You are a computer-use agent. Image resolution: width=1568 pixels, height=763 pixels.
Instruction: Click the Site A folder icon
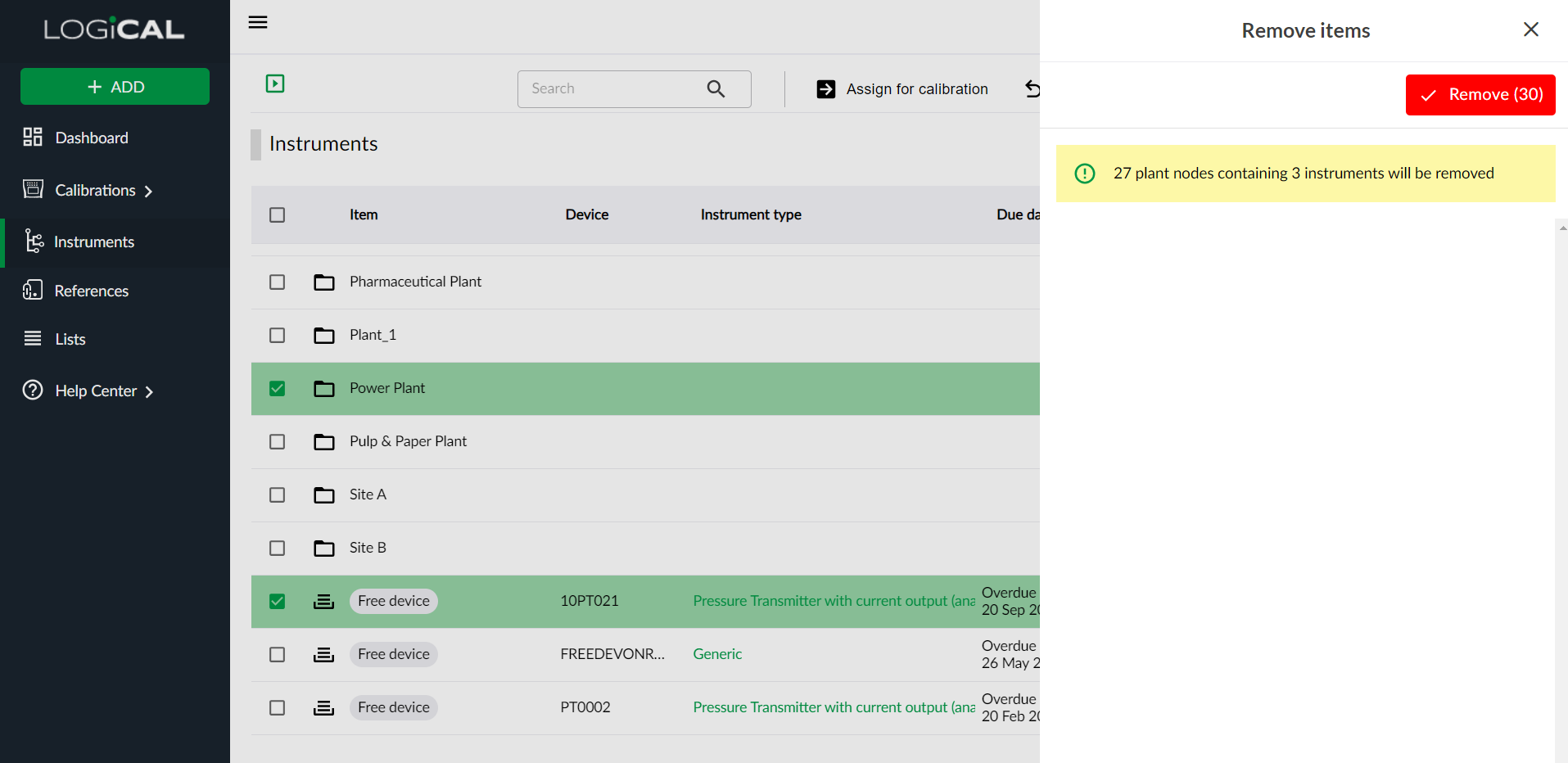coord(324,495)
